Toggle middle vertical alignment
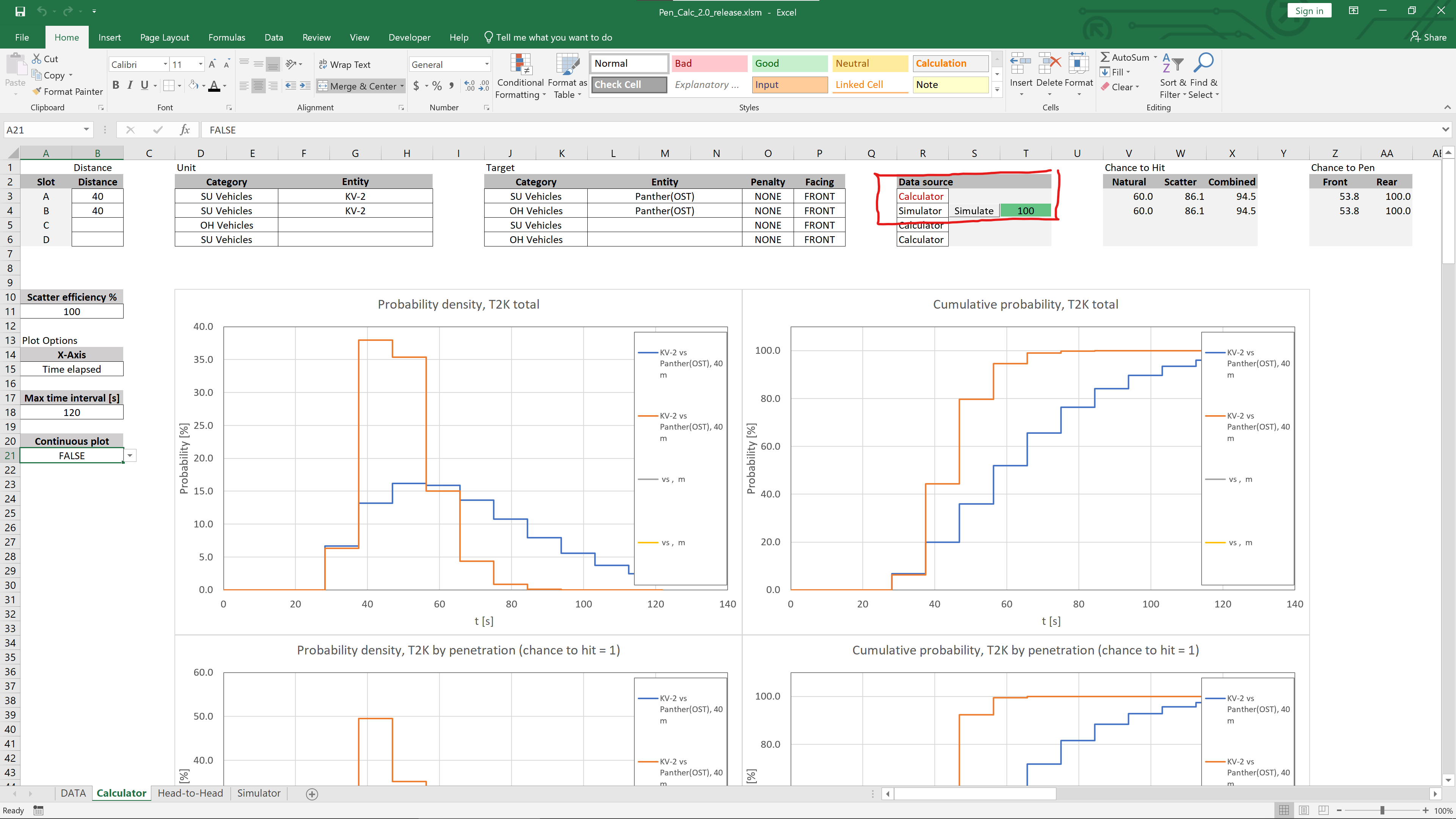Image resolution: width=1456 pixels, height=819 pixels. pos(258,64)
